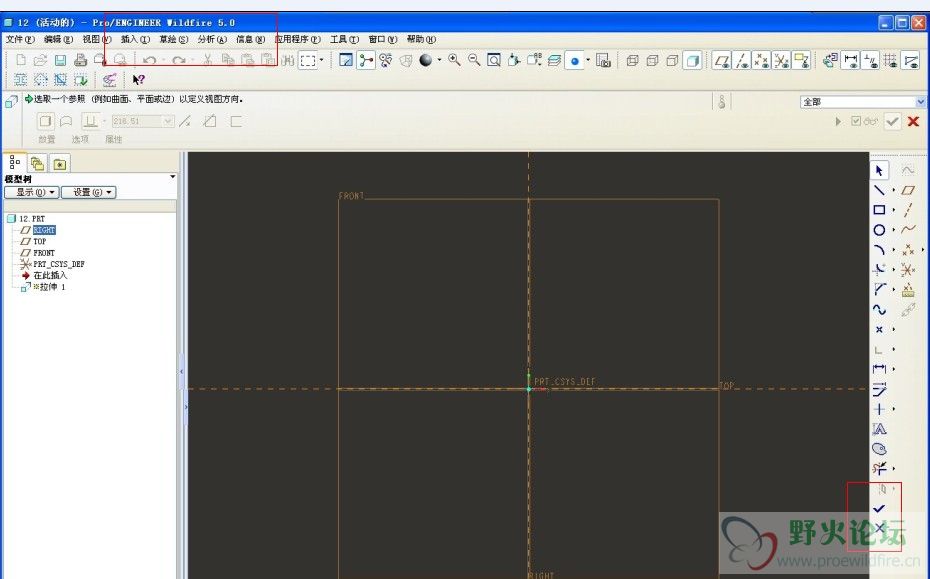Select 拉伸 1 feature in model tree
This screenshot has width=930, height=579.
tap(49, 287)
